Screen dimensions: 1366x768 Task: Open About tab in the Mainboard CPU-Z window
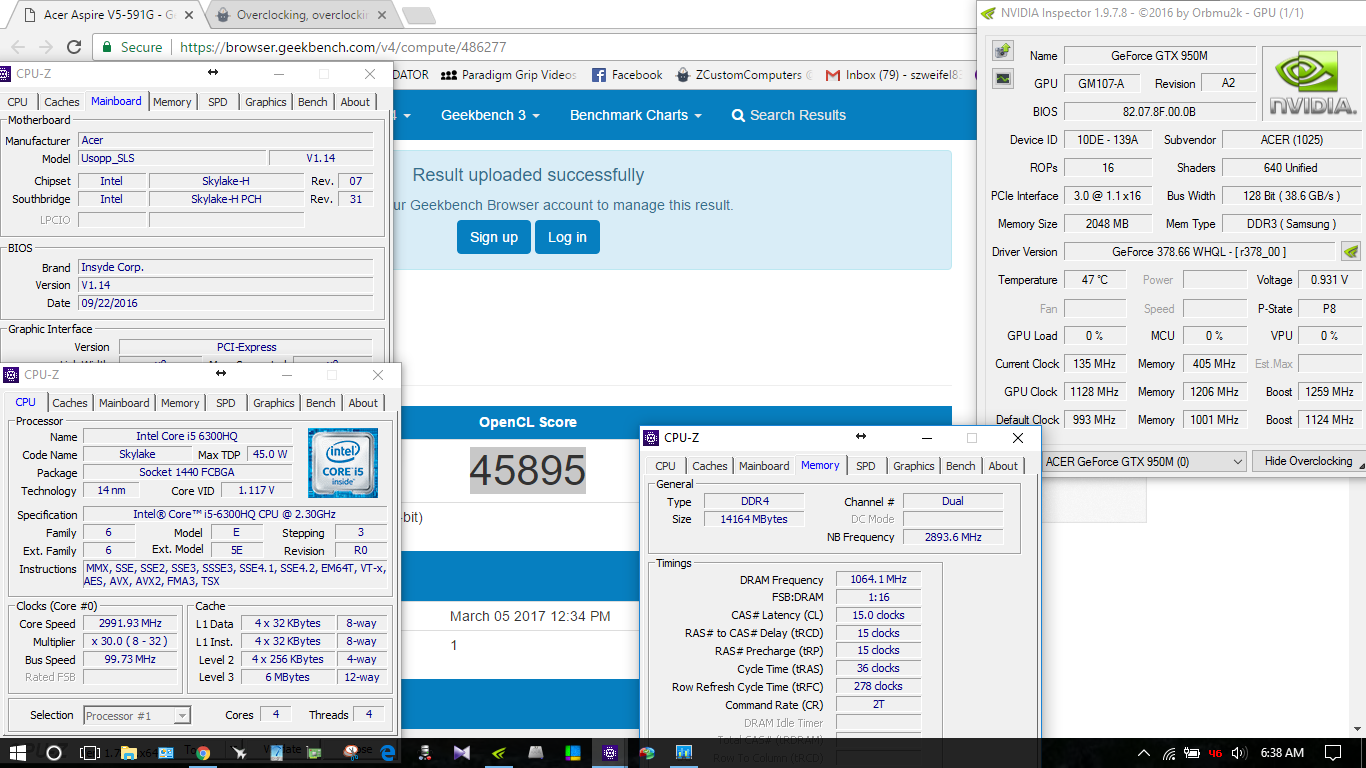(x=355, y=102)
